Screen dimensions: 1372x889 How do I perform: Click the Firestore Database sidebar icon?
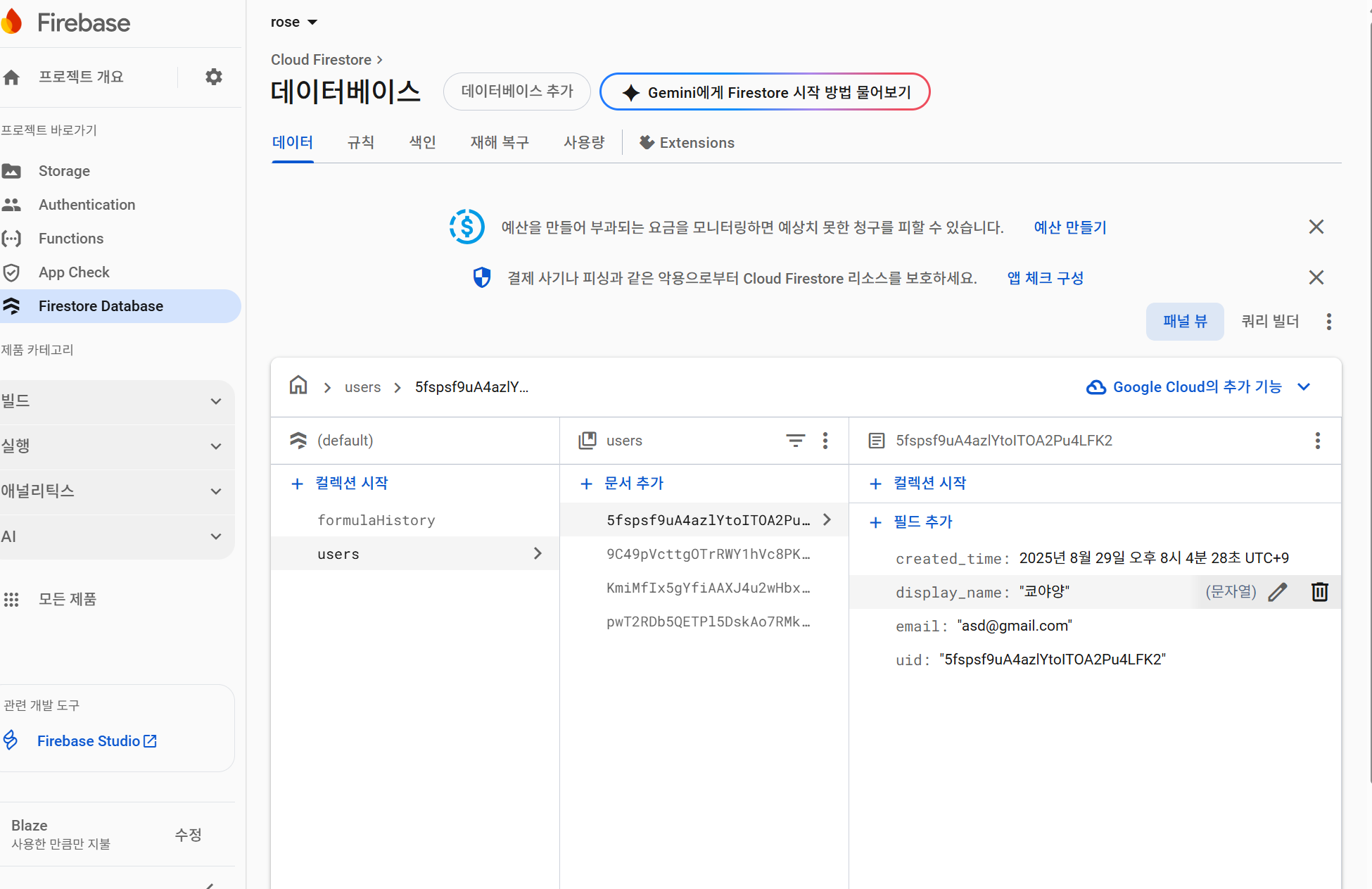(12, 306)
